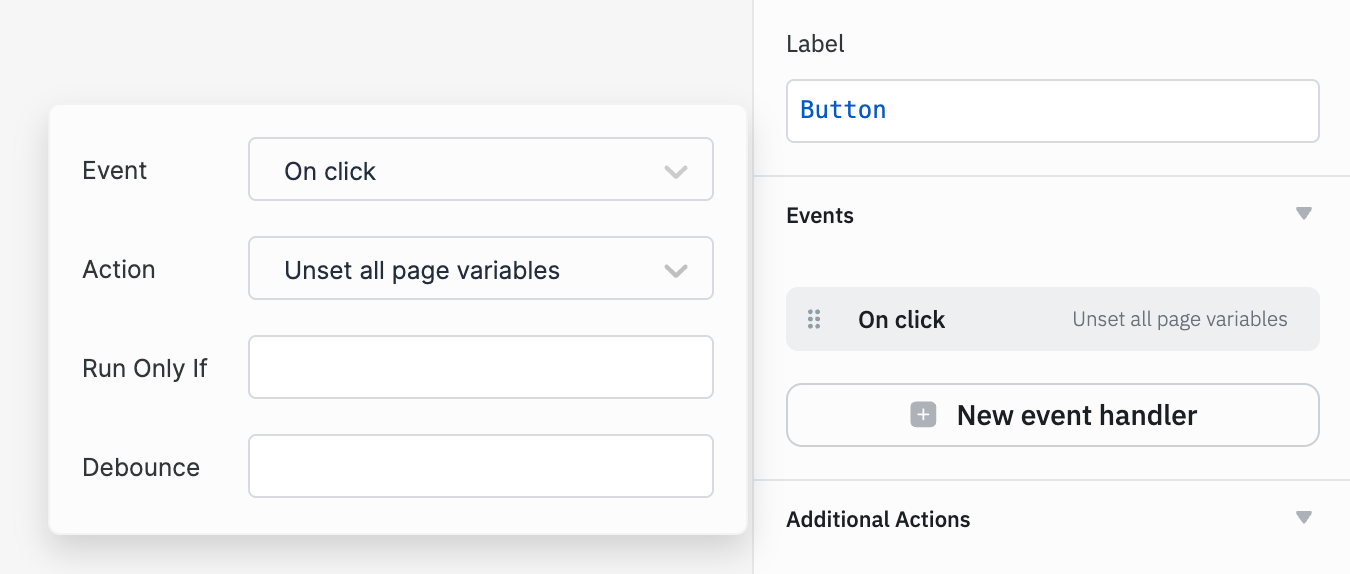
Task: Collapse the Events section triangle
Action: coord(1303,214)
